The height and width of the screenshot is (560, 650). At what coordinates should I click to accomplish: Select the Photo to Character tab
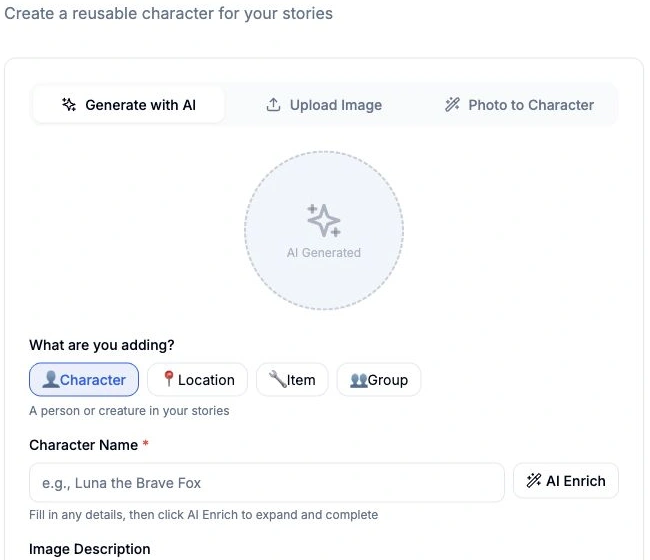[519, 105]
